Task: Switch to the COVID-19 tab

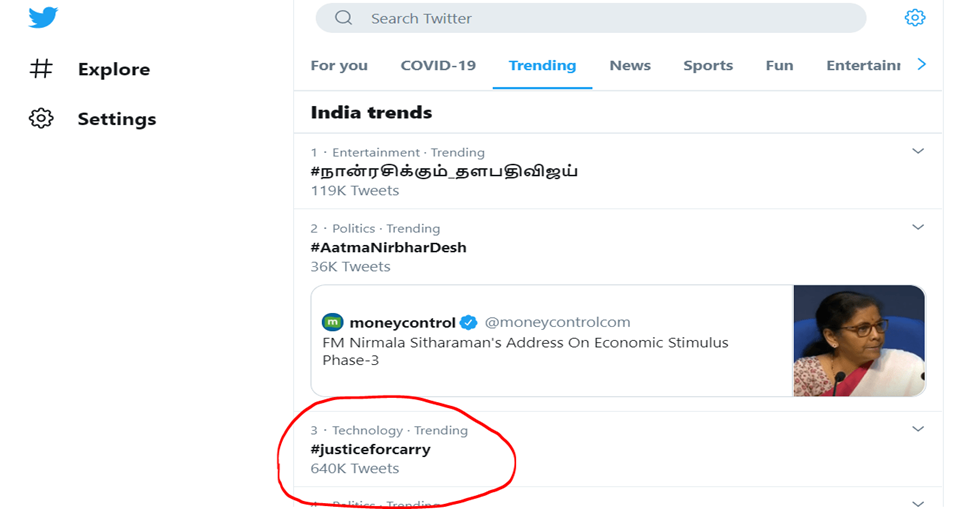Action: (438, 65)
